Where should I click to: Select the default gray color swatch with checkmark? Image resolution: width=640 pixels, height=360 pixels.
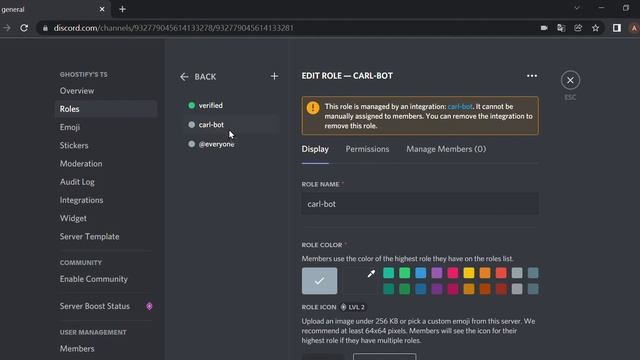coord(320,281)
